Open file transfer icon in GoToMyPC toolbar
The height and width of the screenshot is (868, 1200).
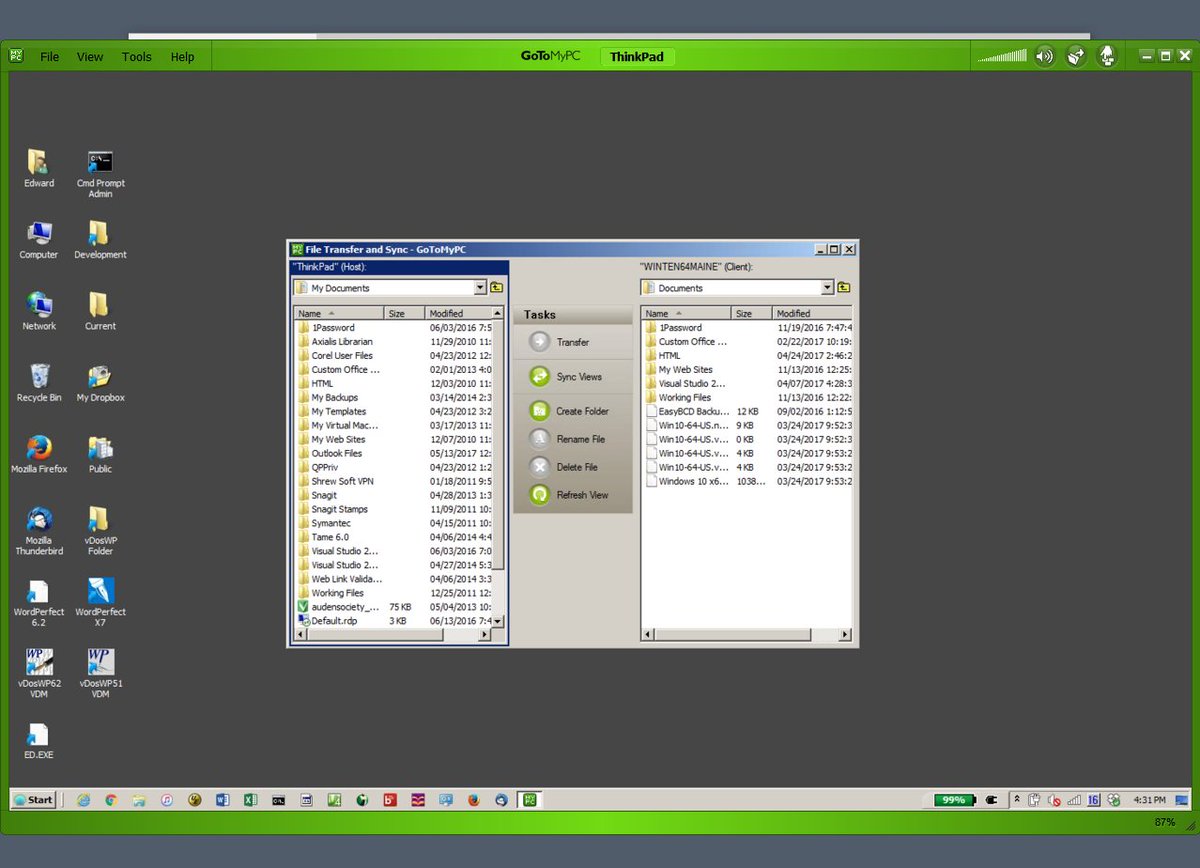1076,56
